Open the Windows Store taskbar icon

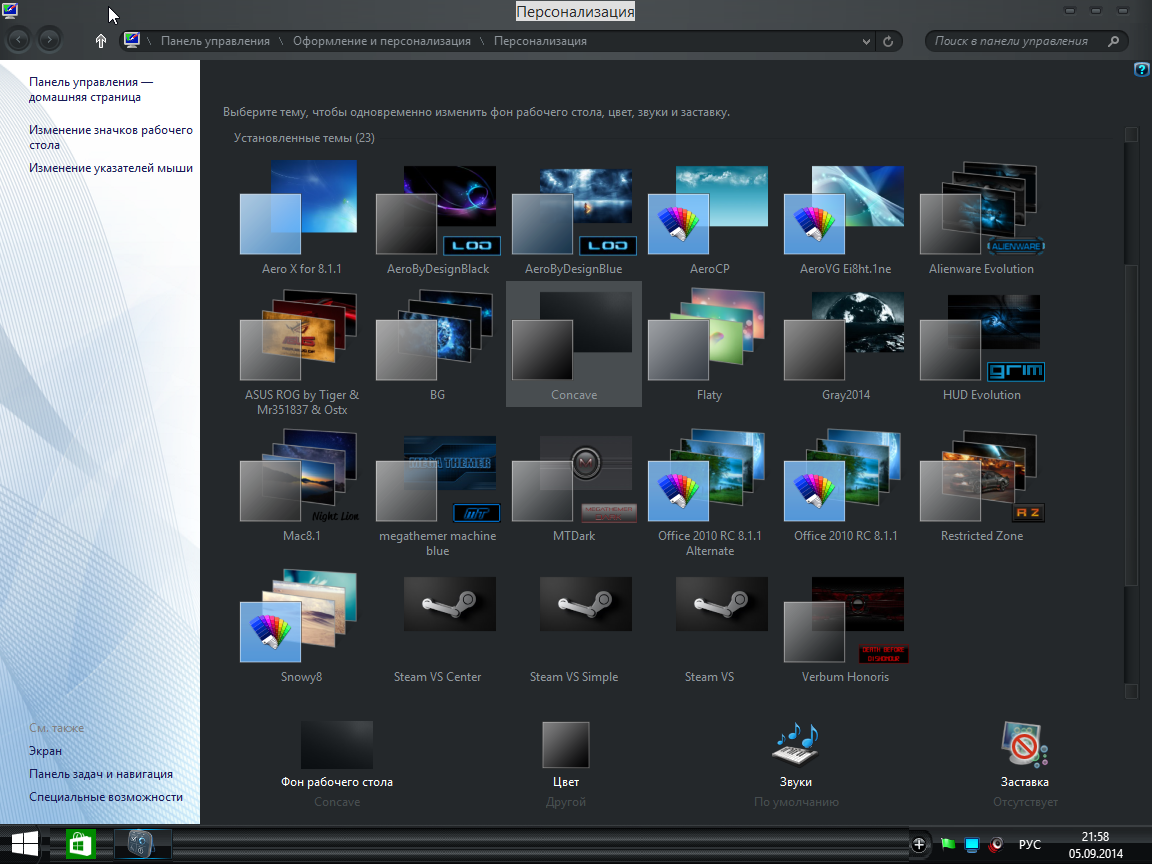80,845
